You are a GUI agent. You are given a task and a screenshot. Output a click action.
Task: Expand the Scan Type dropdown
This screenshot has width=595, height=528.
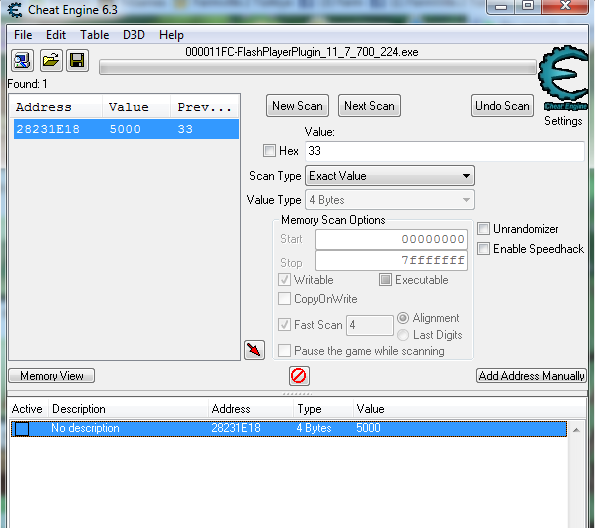(390, 176)
